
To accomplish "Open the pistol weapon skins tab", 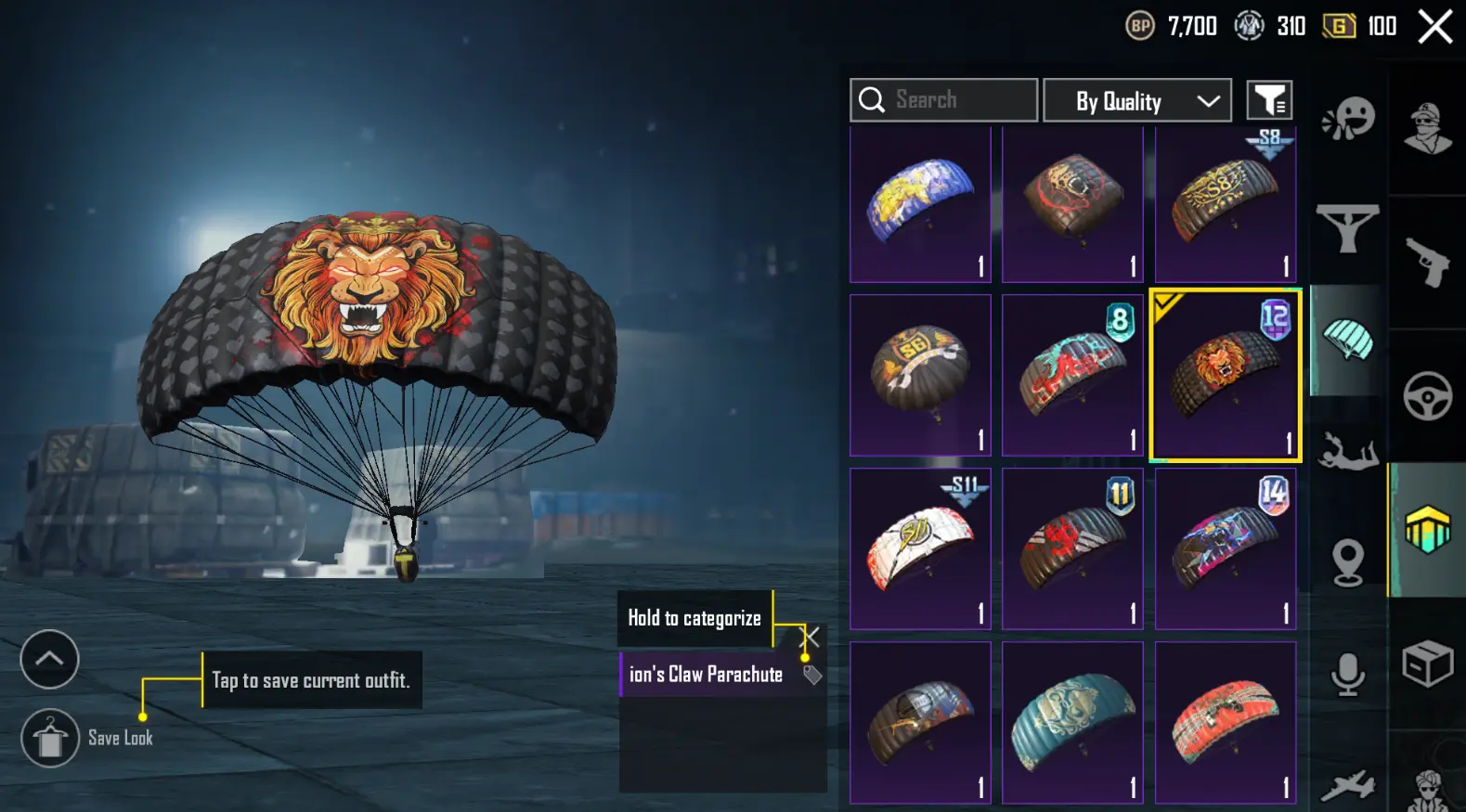I will click(x=1427, y=263).
